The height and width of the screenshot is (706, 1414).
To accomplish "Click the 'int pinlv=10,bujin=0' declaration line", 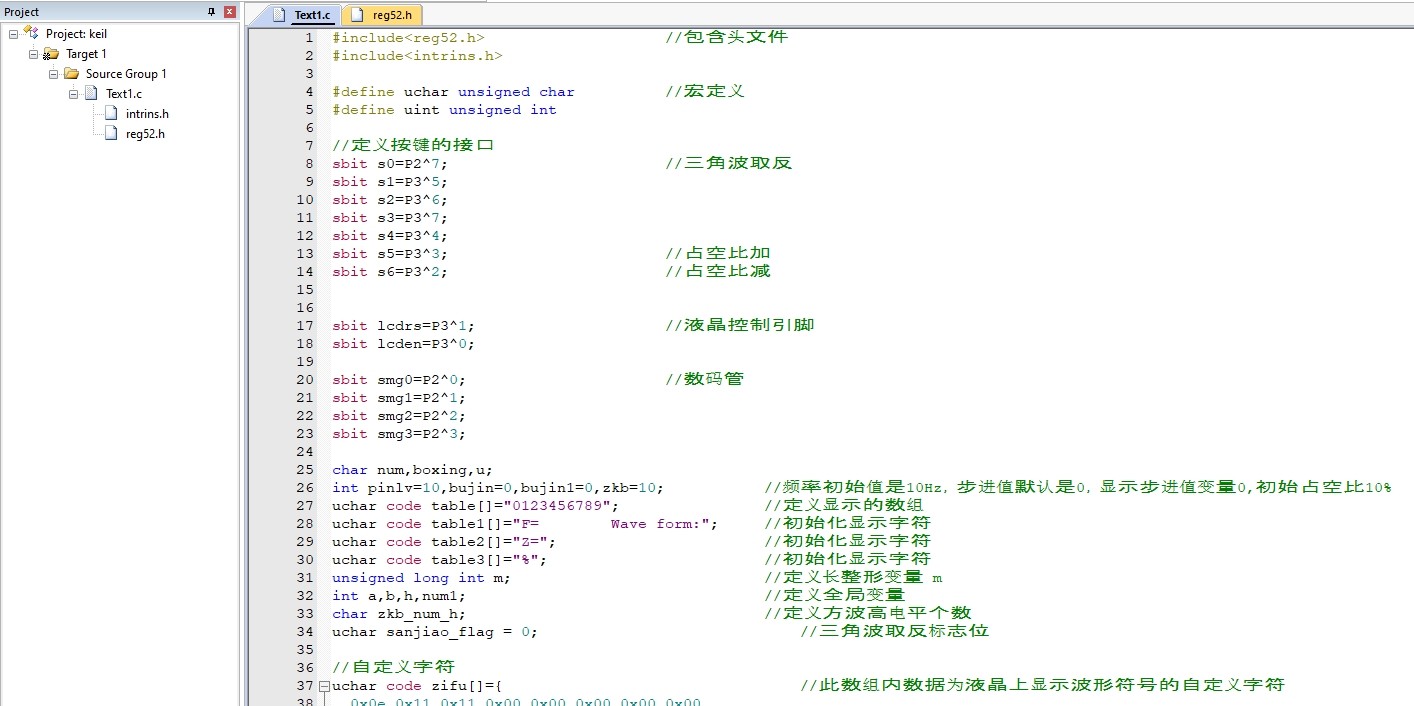I will 498,488.
